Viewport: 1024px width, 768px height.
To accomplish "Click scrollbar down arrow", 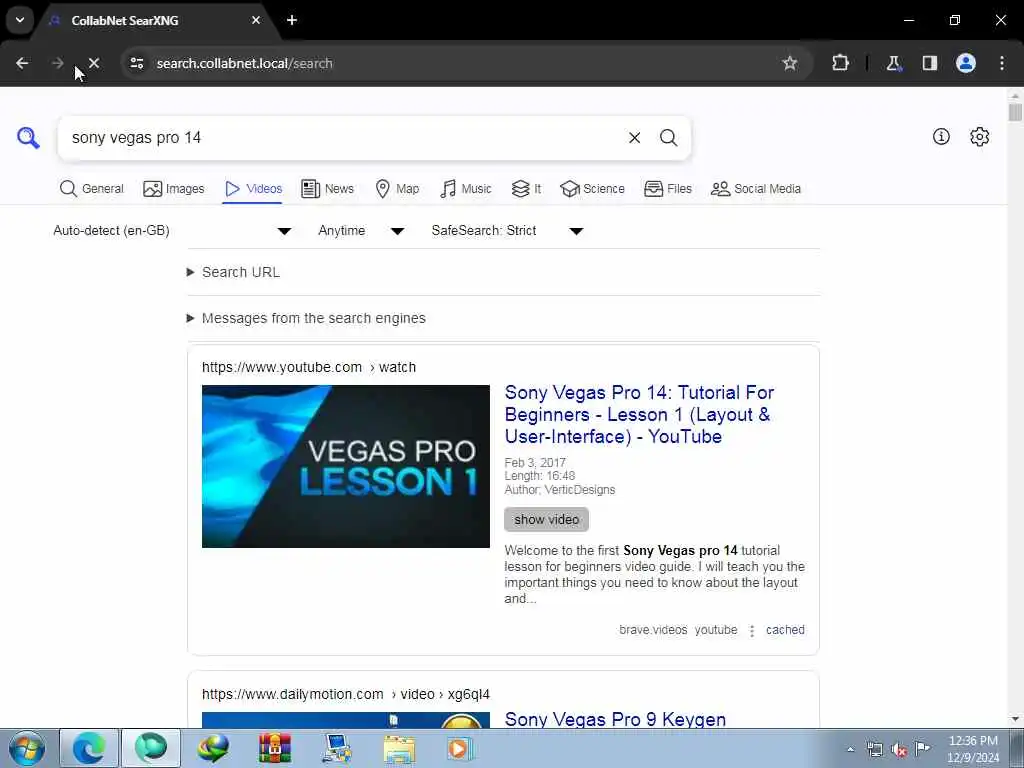I will 1015,719.
